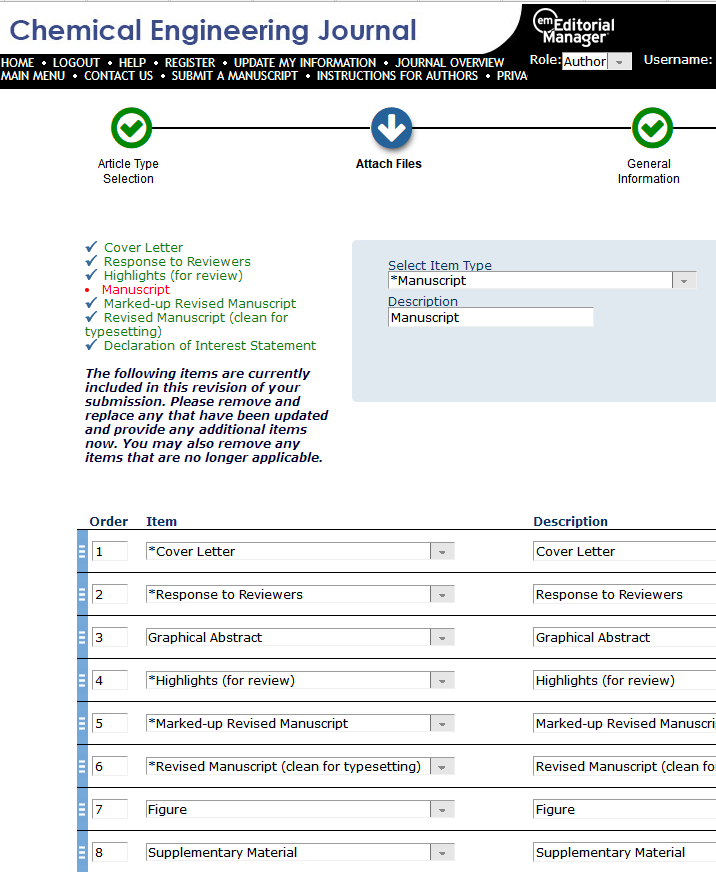Click the General Information checkmark step icon
The width and height of the screenshot is (716, 872).
pos(652,128)
